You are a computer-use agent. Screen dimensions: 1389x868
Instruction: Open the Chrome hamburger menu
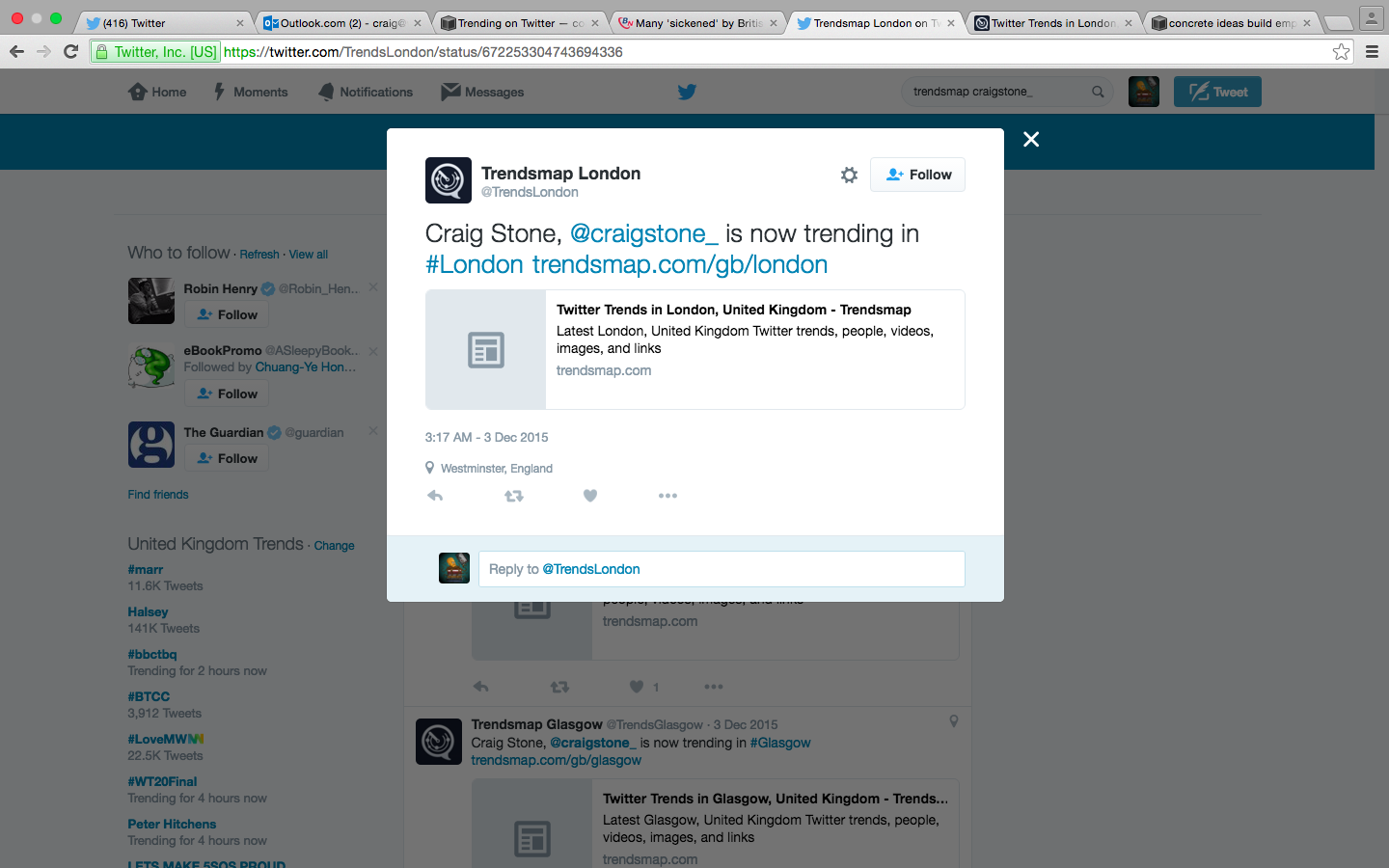click(1372, 52)
